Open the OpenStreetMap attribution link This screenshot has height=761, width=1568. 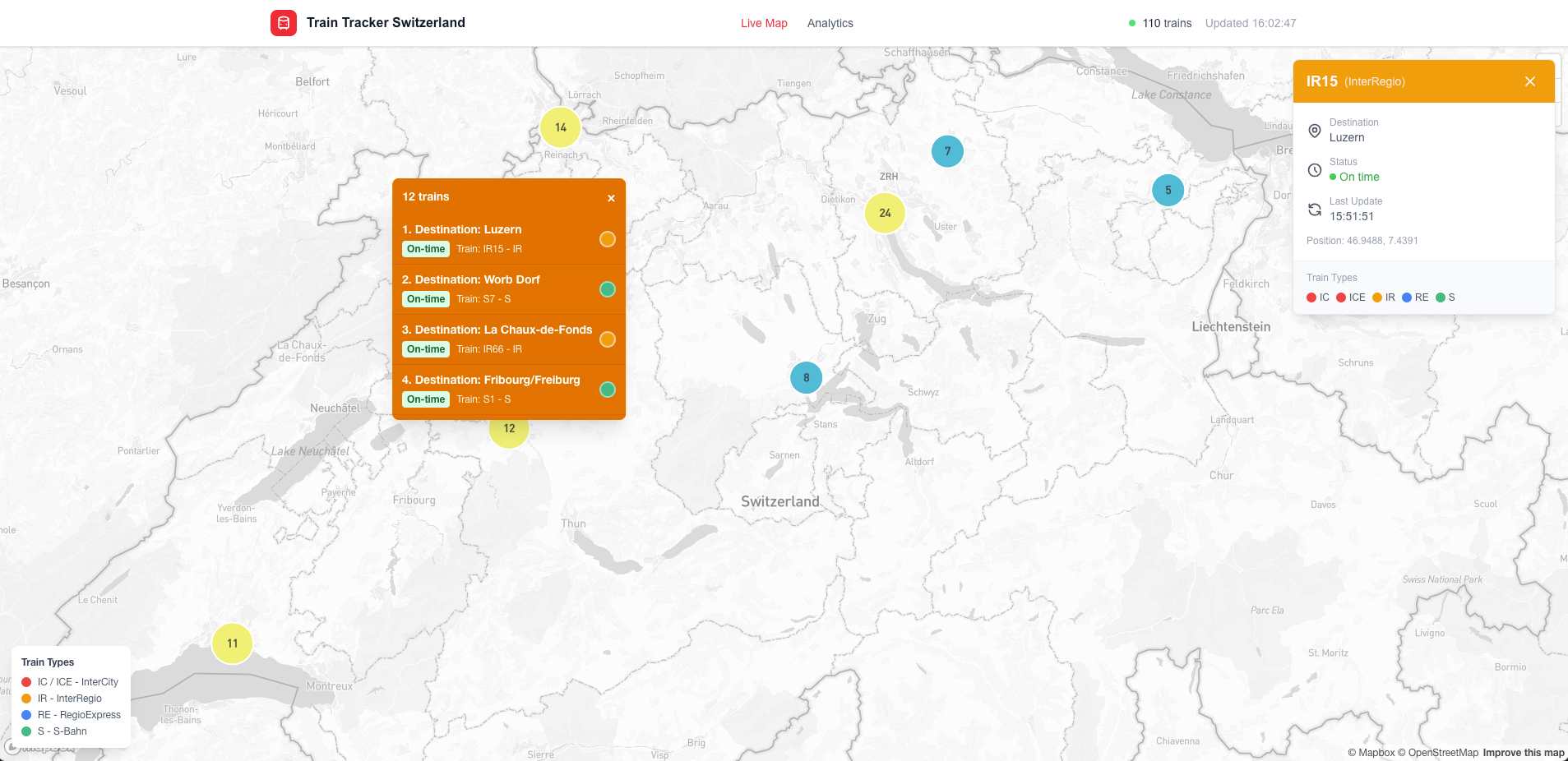coord(1442,753)
